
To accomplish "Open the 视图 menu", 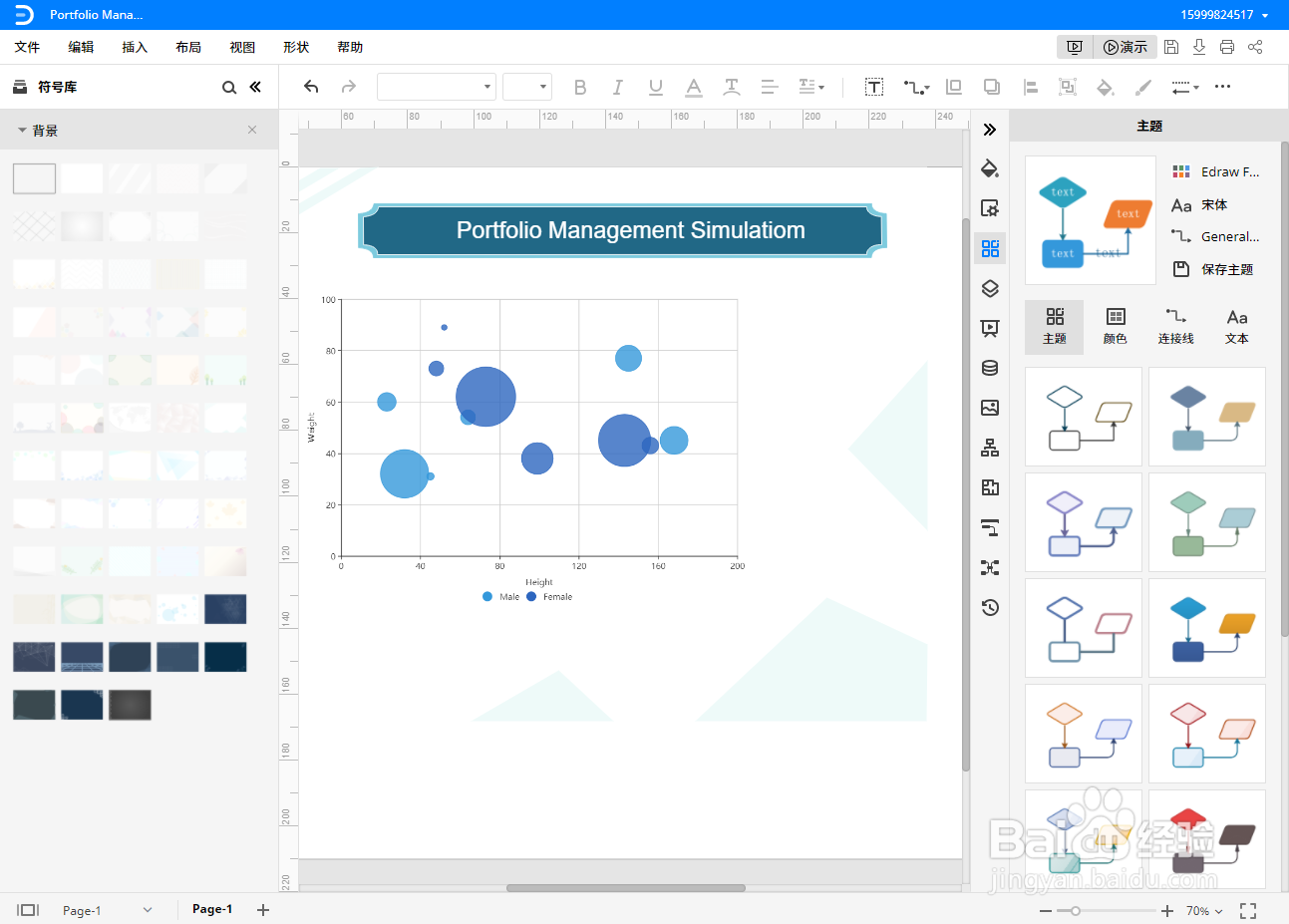I will 242,47.
